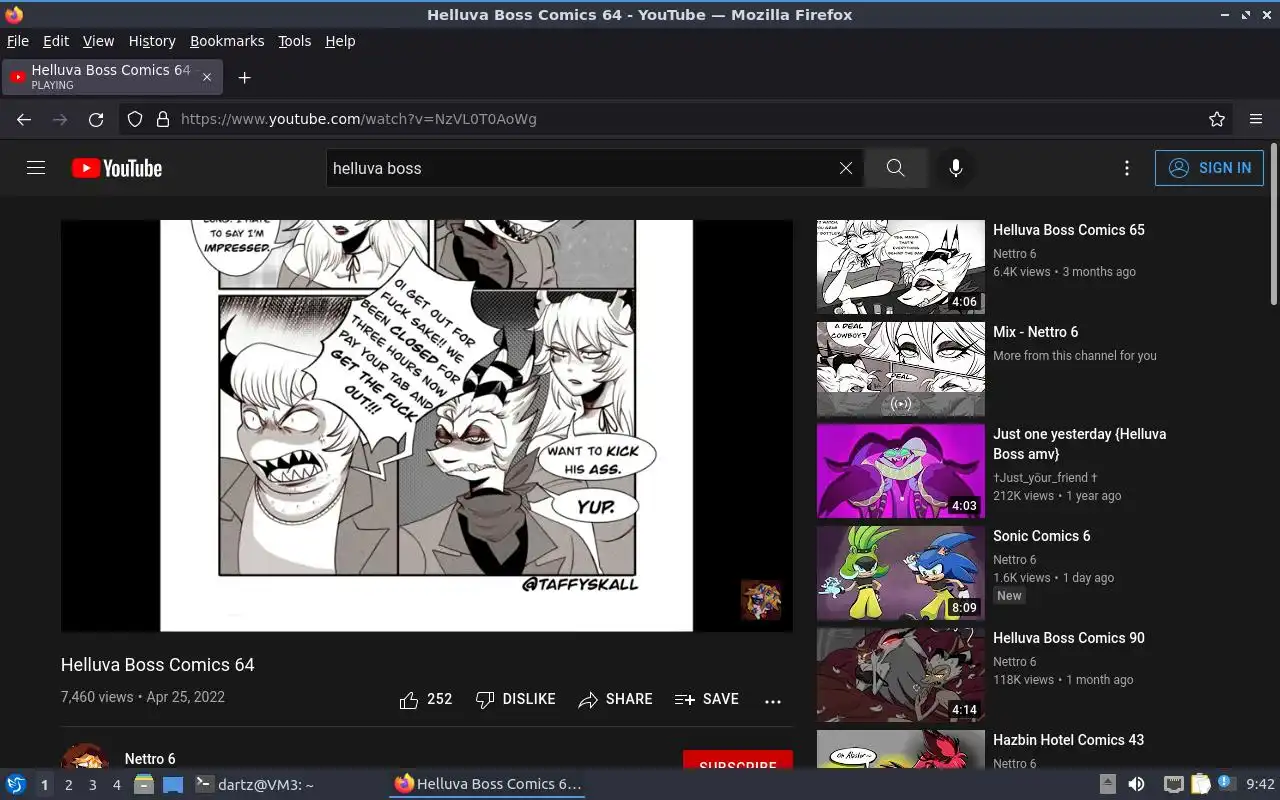
Task: Click Just one yesterday video title
Action: point(1080,444)
